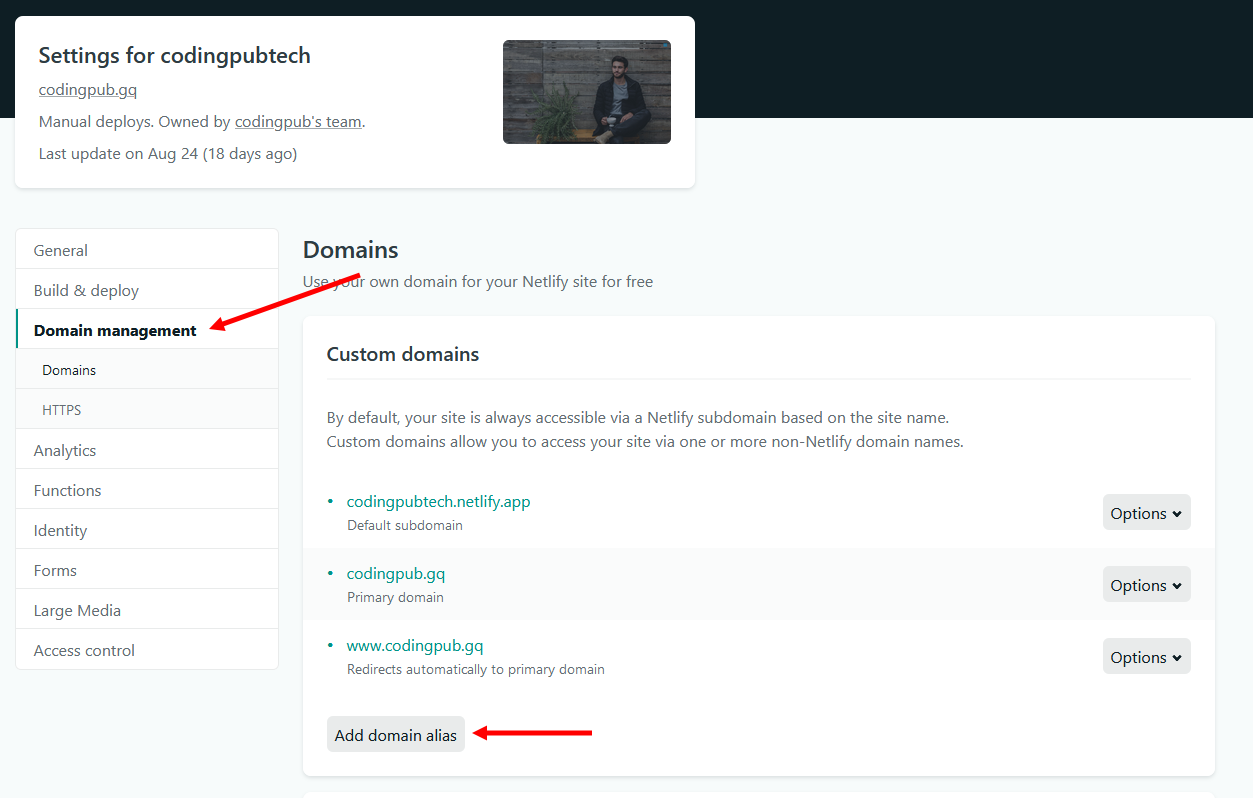The height and width of the screenshot is (798, 1253).
Task: Select 'Redirects automatically to primary domain' text
Action: coord(476,669)
